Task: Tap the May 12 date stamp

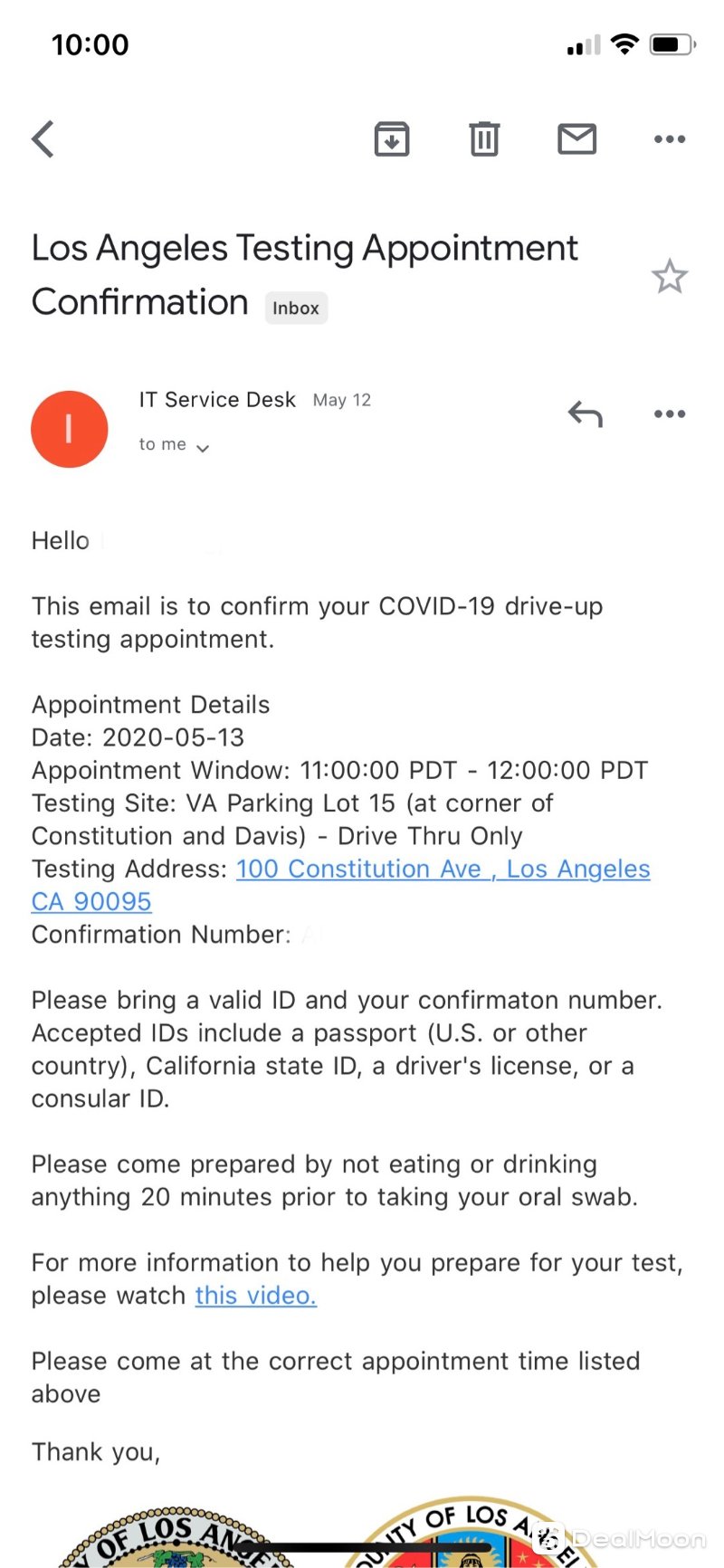Action: pyautogui.click(x=342, y=400)
